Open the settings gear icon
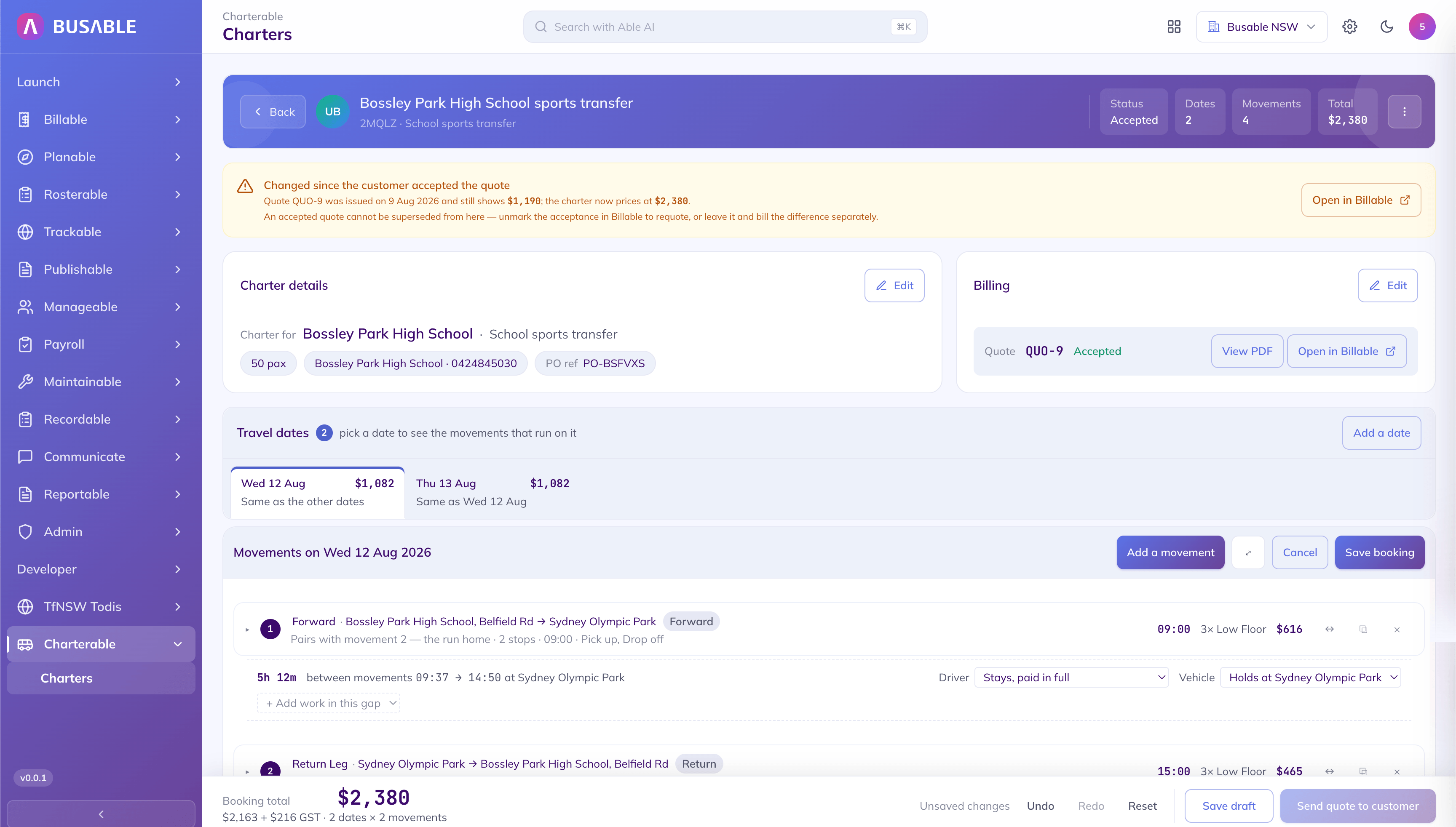This screenshot has height=827, width=1456. [x=1350, y=27]
